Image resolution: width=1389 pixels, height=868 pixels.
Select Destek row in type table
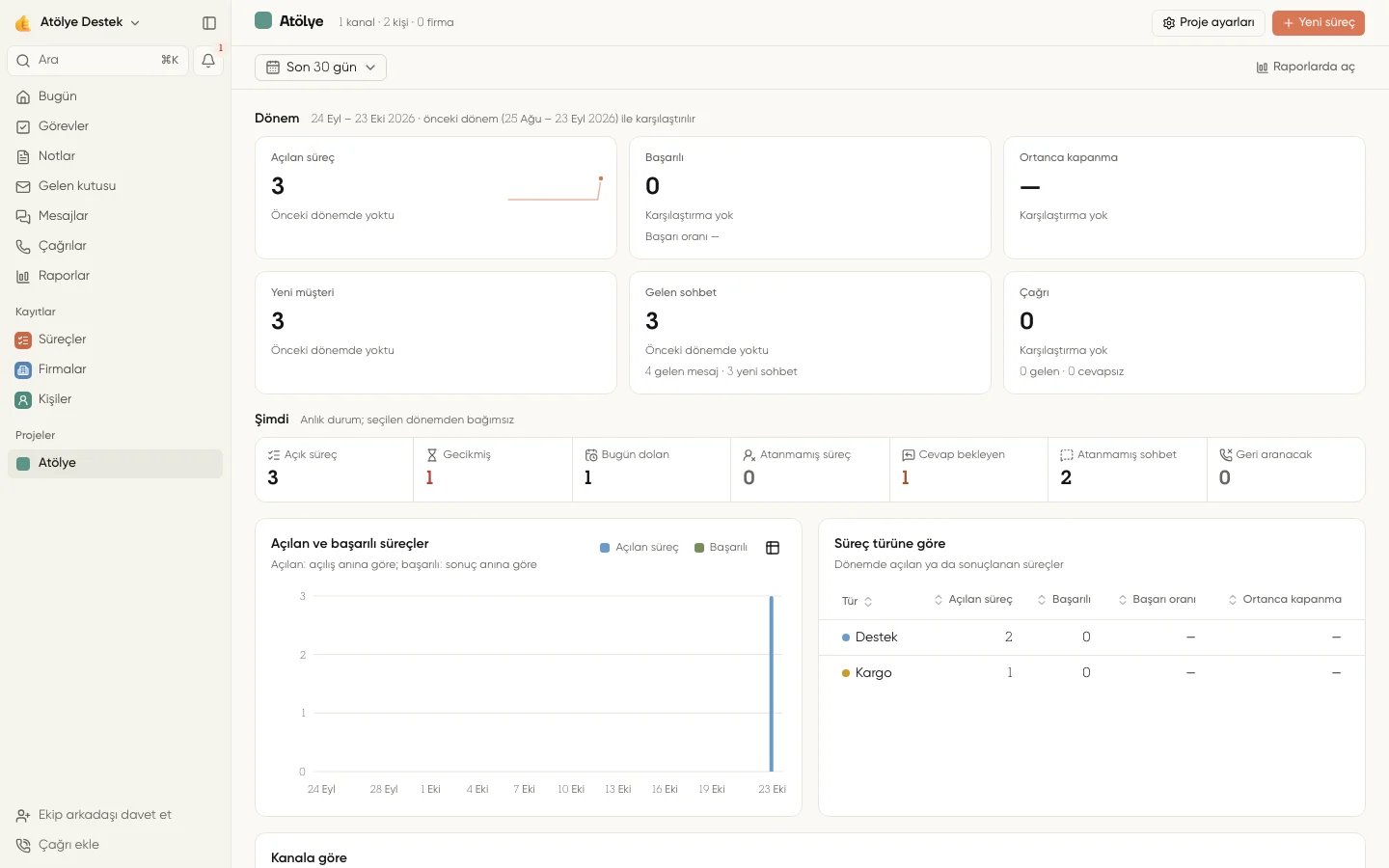(x=1092, y=637)
